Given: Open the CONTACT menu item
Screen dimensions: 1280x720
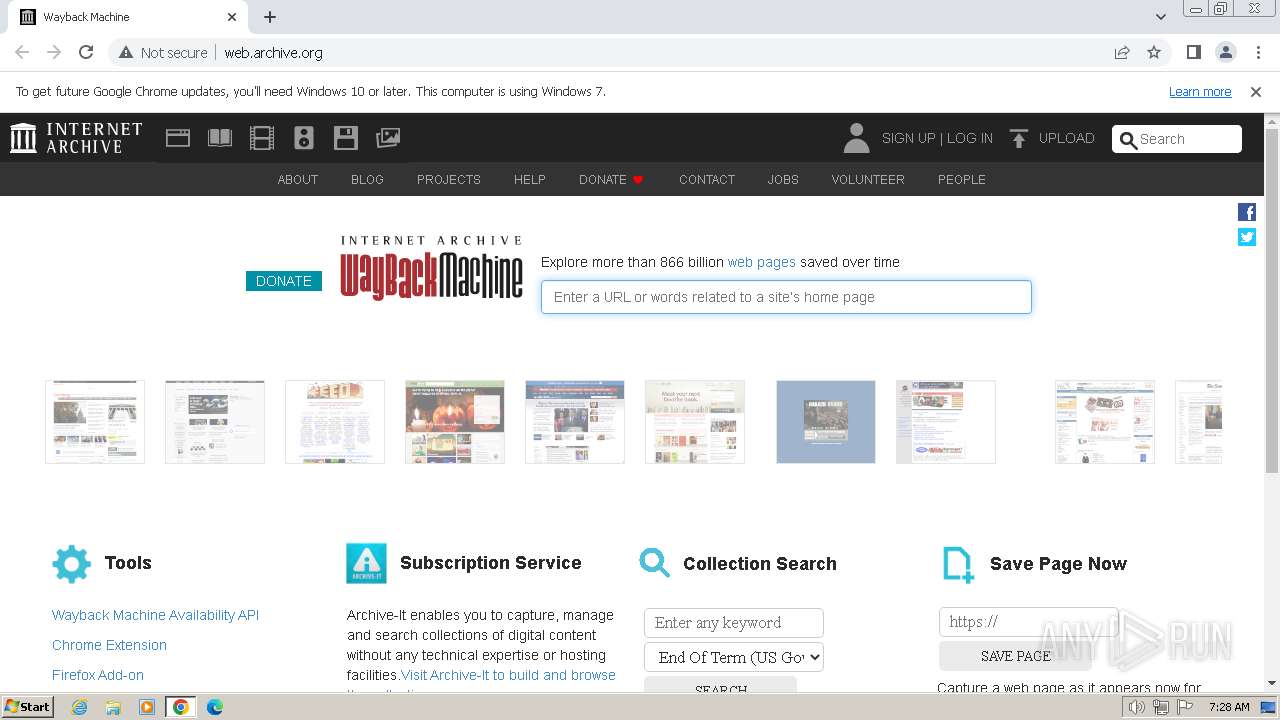Looking at the screenshot, I should click(707, 180).
